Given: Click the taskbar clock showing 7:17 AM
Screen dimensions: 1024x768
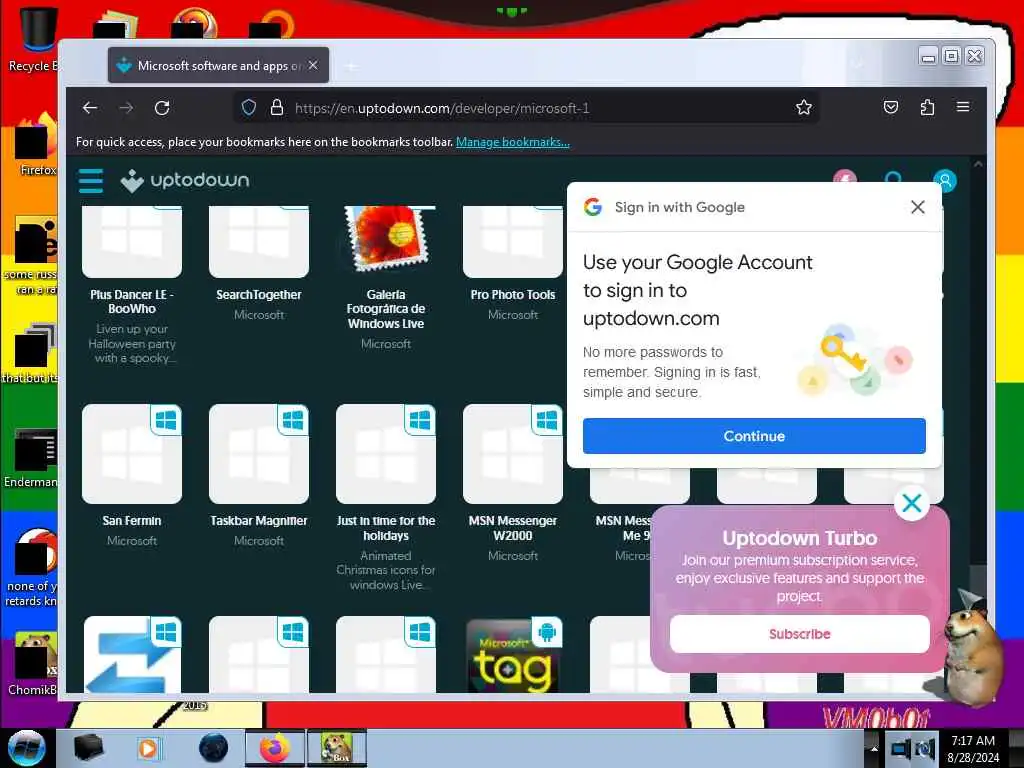Looking at the screenshot, I should click(x=973, y=748).
